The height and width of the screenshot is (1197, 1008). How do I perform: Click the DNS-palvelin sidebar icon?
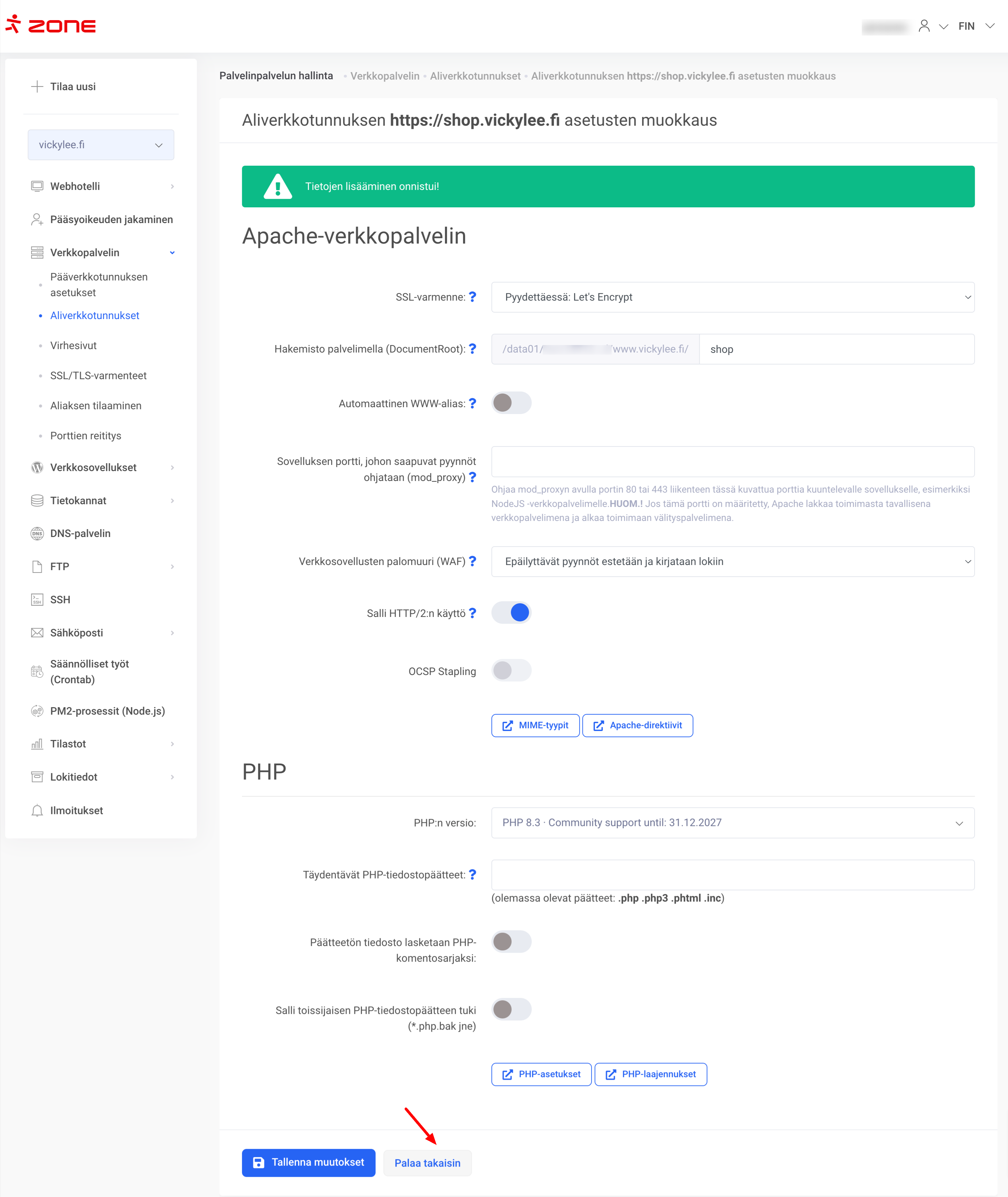(x=37, y=533)
